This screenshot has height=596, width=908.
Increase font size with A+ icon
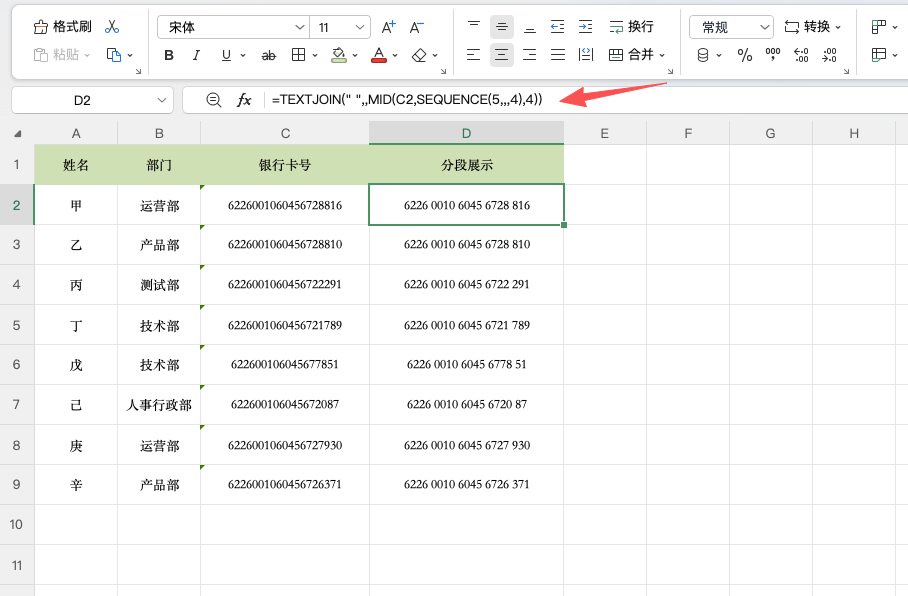tap(389, 27)
